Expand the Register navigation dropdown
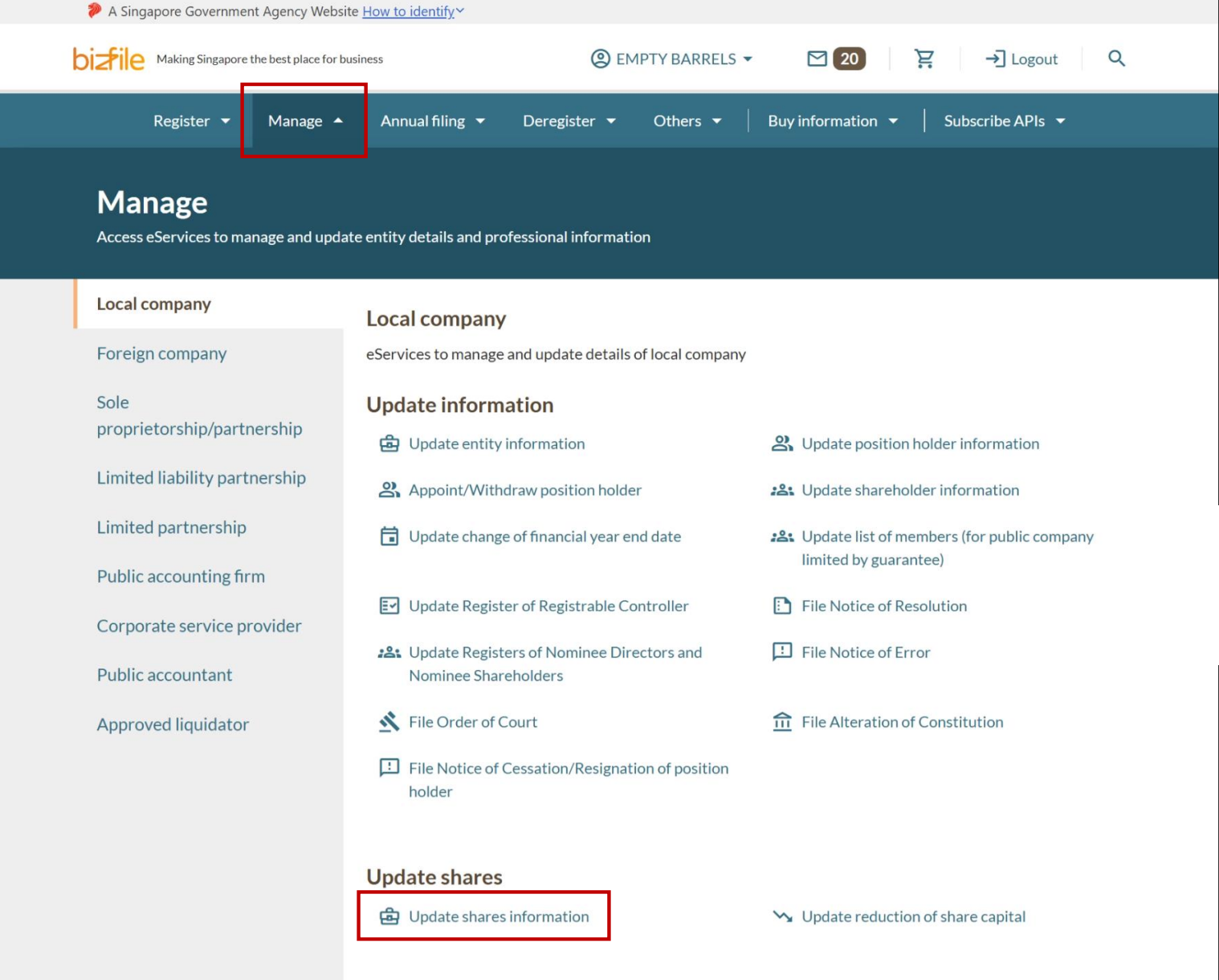The image size is (1219, 980). [191, 121]
